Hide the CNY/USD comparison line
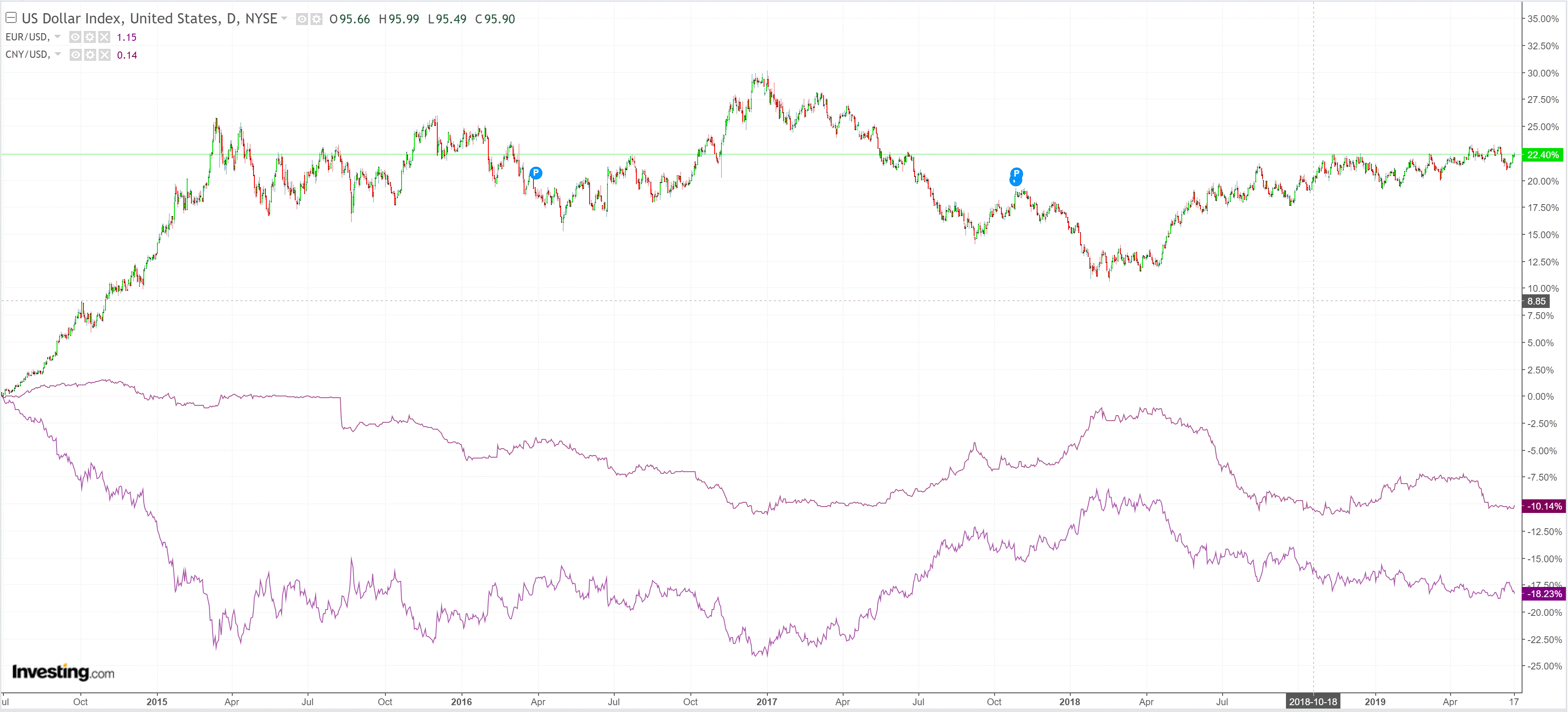The height and width of the screenshot is (712, 1568). tap(75, 55)
